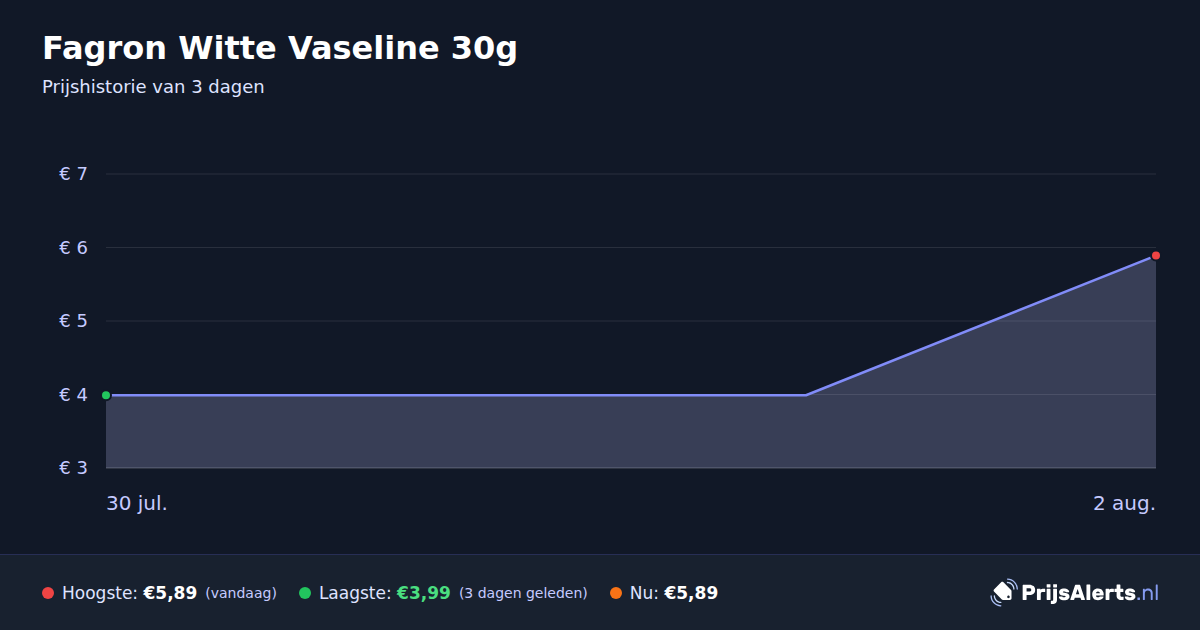Click the € 5 axis label
The height and width of the screenshot is (630, 1200).
73,321
